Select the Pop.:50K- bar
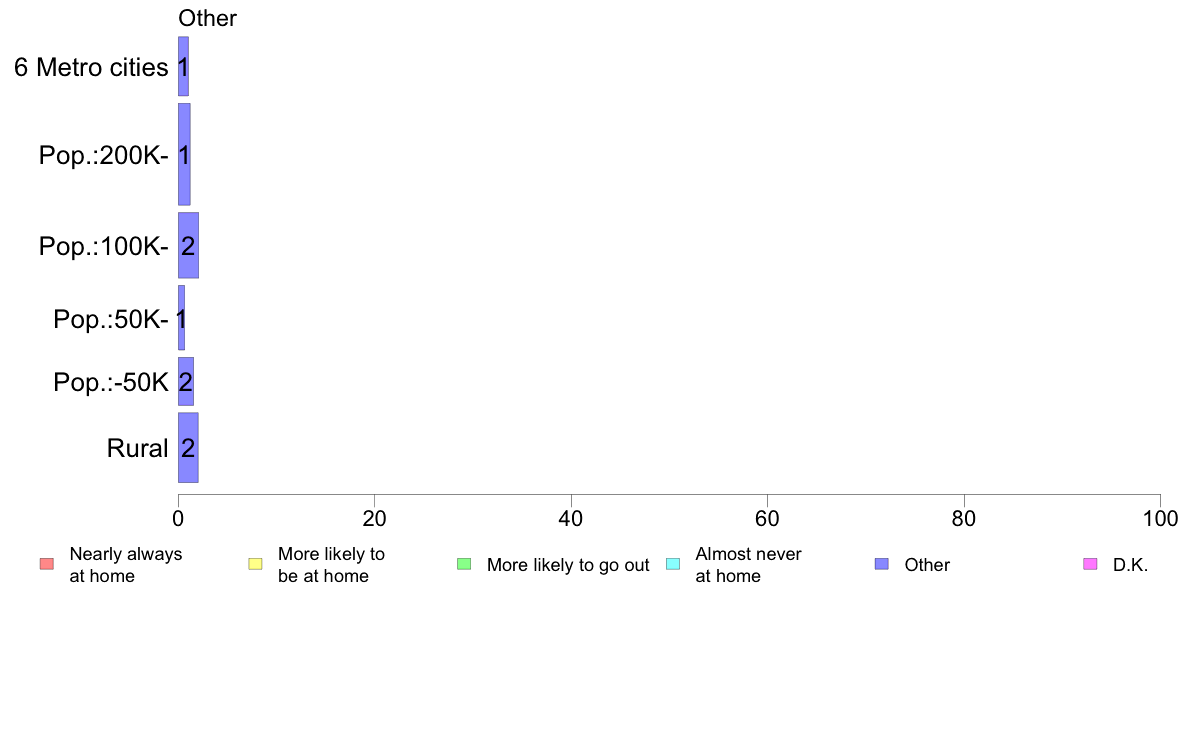 182,318
